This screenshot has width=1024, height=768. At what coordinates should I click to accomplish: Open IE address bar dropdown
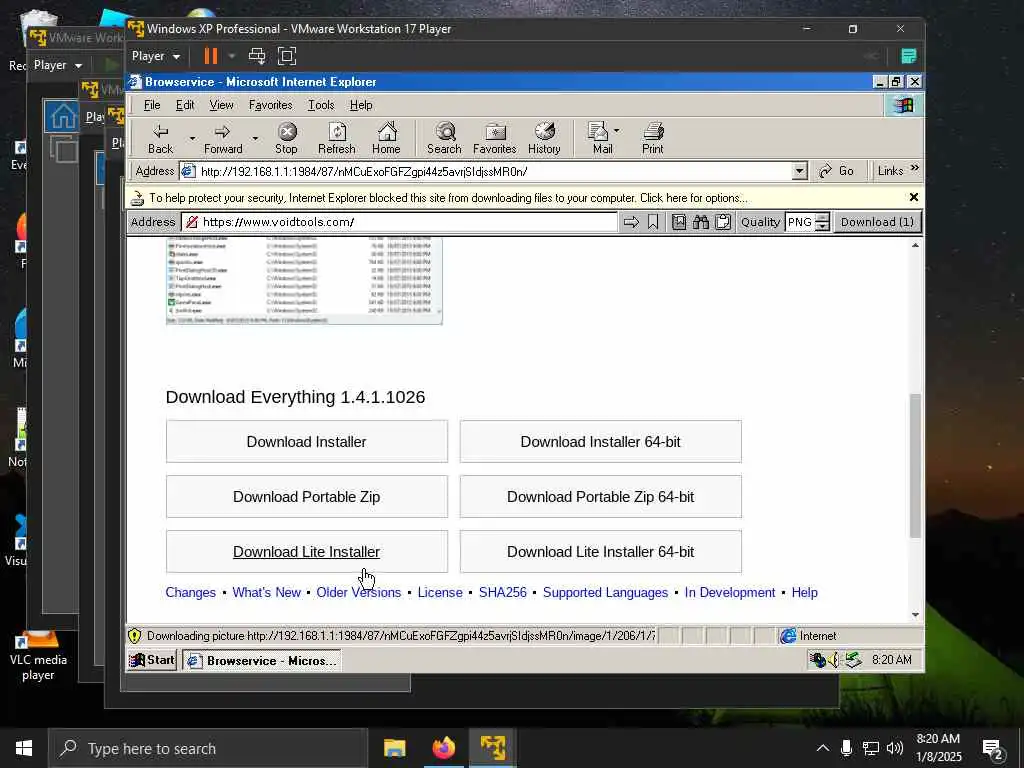tap(799, 171)
